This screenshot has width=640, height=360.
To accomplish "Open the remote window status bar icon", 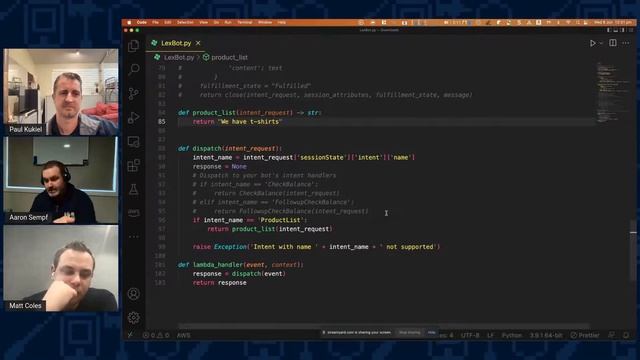I will tap(130, 335).
